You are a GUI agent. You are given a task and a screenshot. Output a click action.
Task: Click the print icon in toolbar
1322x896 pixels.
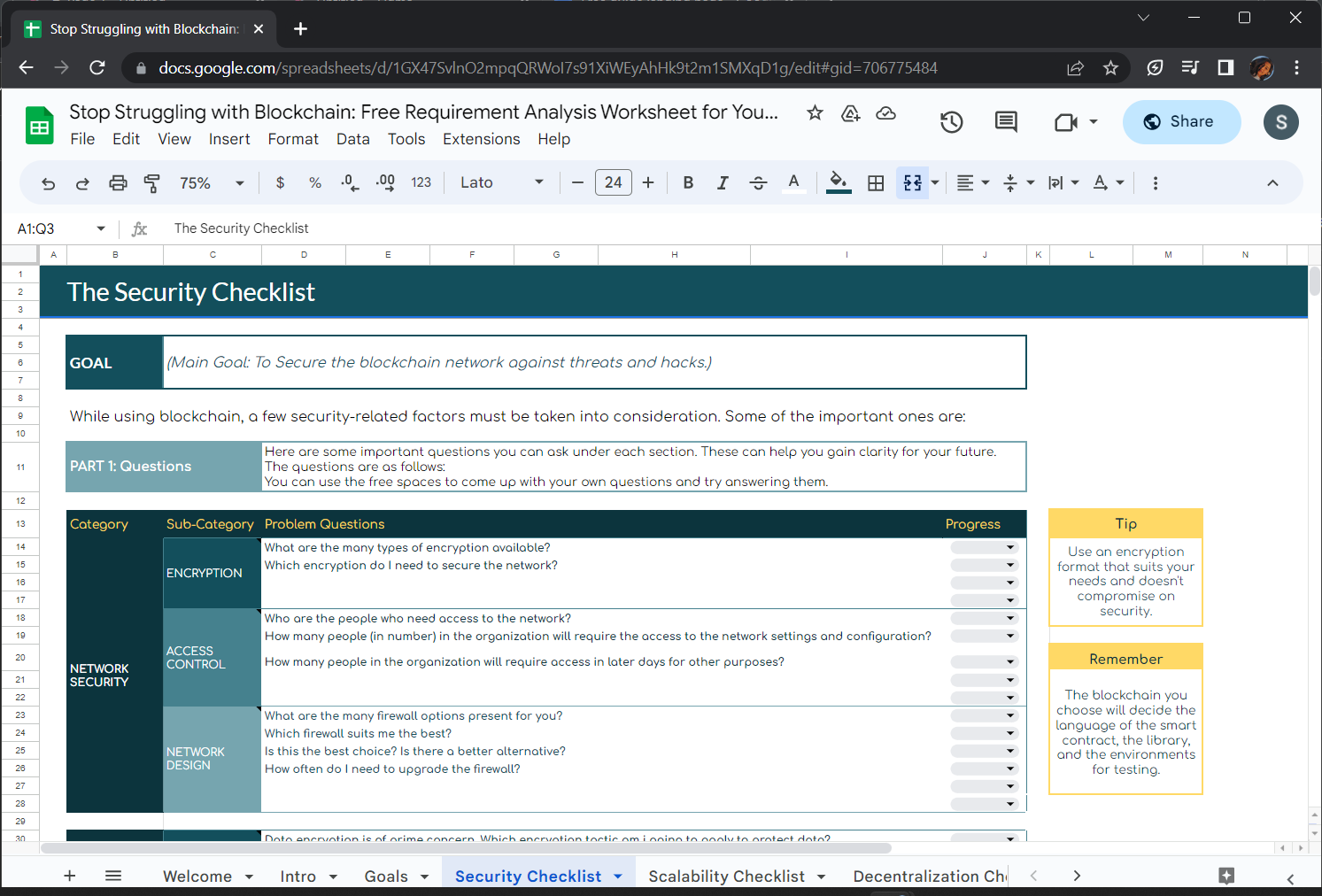(x=118, y=183)
